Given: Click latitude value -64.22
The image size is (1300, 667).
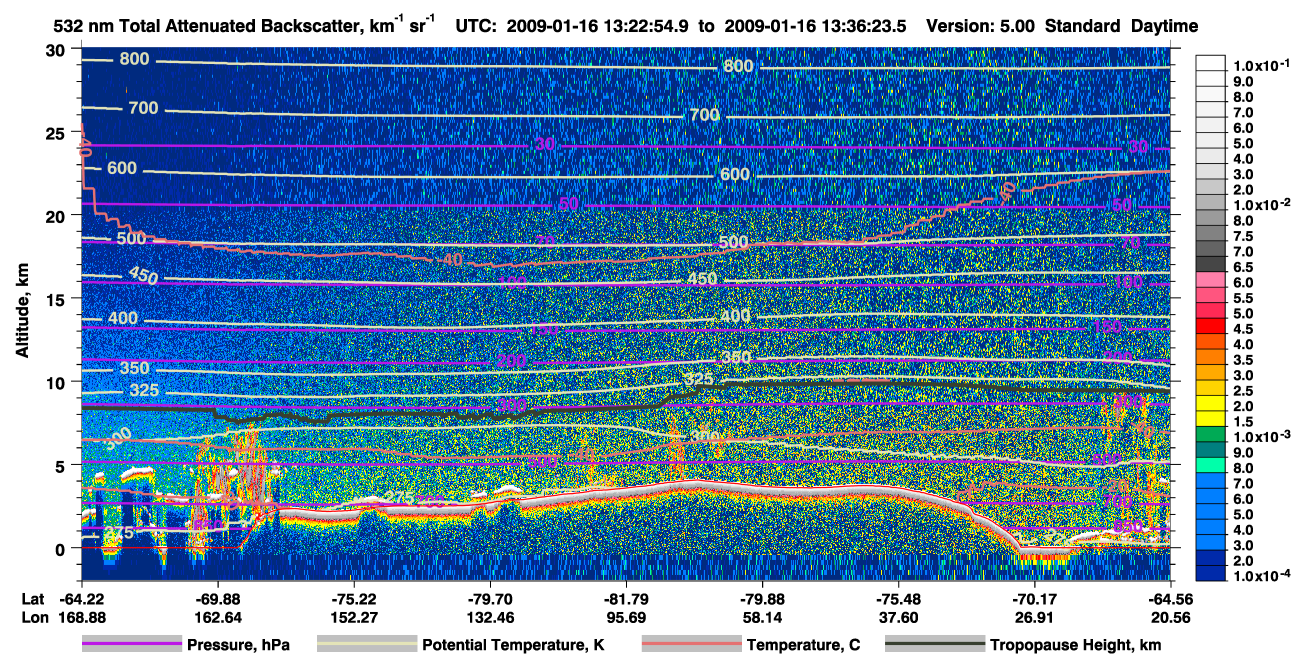Looking at the screenshot, I should tap(81, 599).
